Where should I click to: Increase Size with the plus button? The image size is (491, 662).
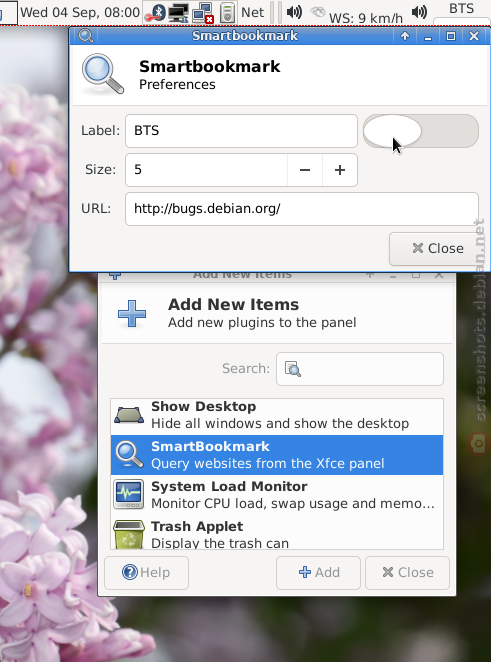click(340, 170)
